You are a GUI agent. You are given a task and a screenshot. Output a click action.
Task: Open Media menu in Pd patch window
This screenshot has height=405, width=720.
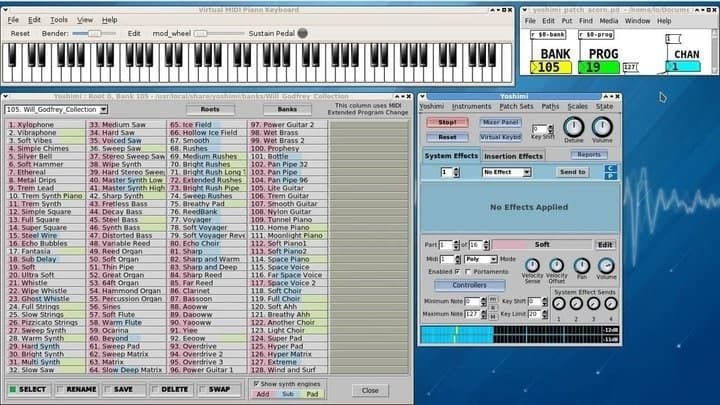[608, 21]
